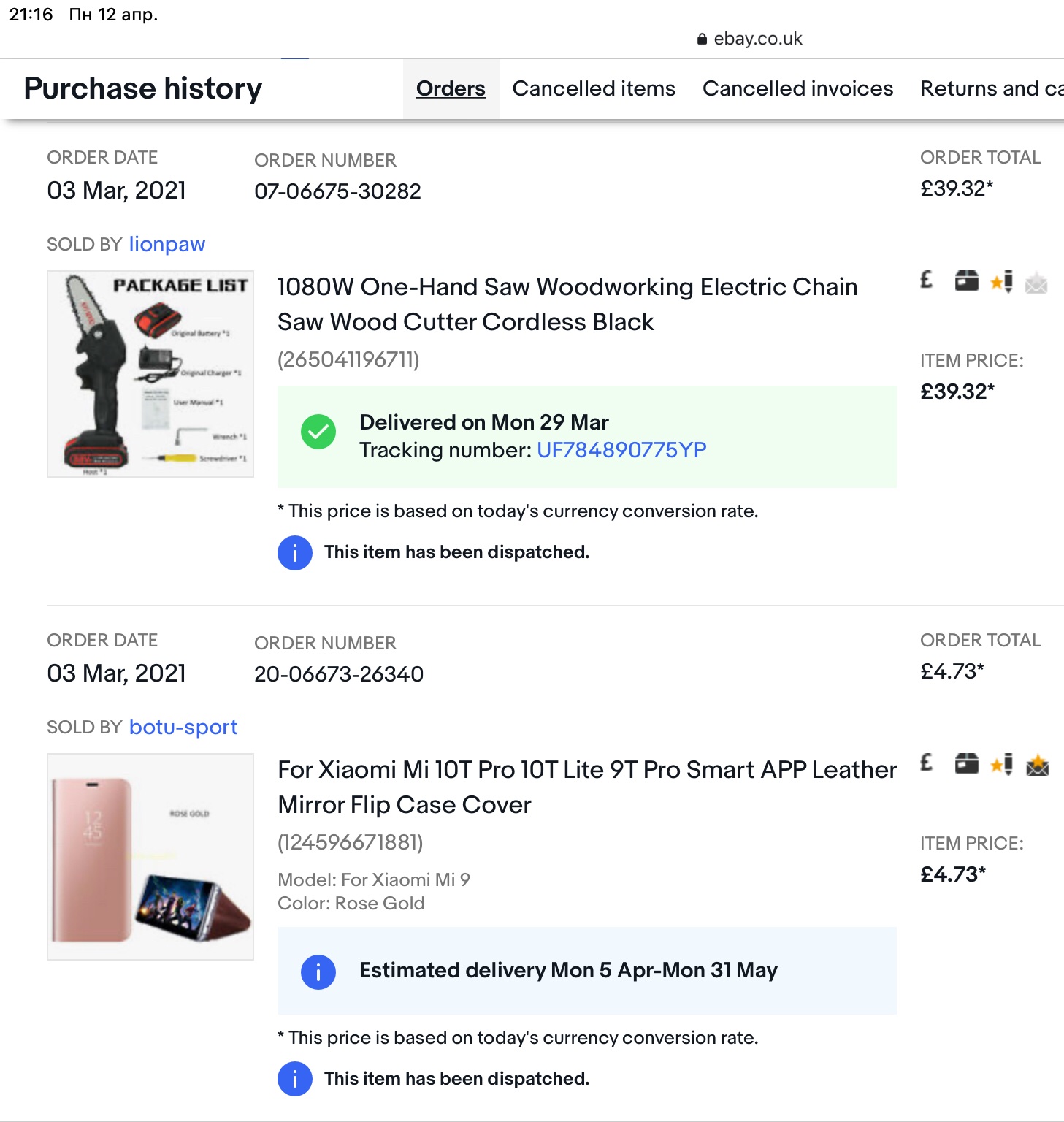Click the info icon beside Estimated delivery
This screenshot has width=1064, height=1122.
point(318,972)
